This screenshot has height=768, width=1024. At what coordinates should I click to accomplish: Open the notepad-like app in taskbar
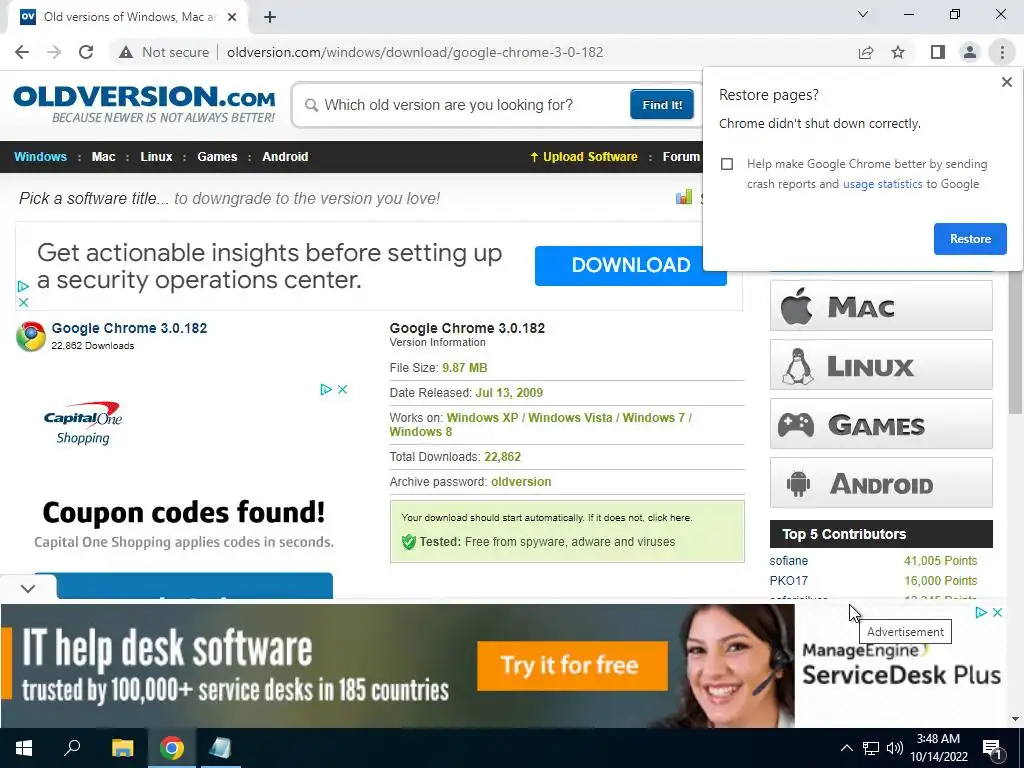[x=220, y=748]
